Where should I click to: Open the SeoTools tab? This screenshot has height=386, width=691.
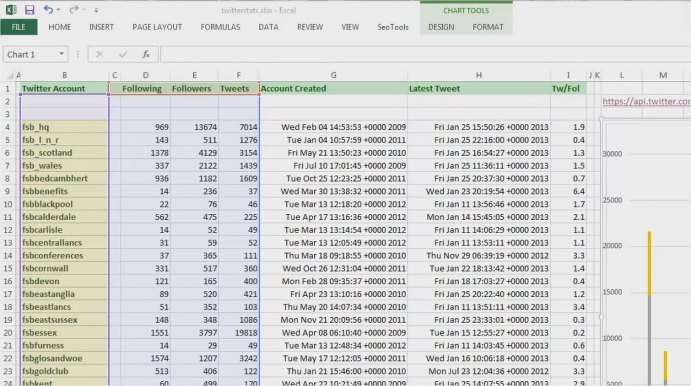[393, 27]
